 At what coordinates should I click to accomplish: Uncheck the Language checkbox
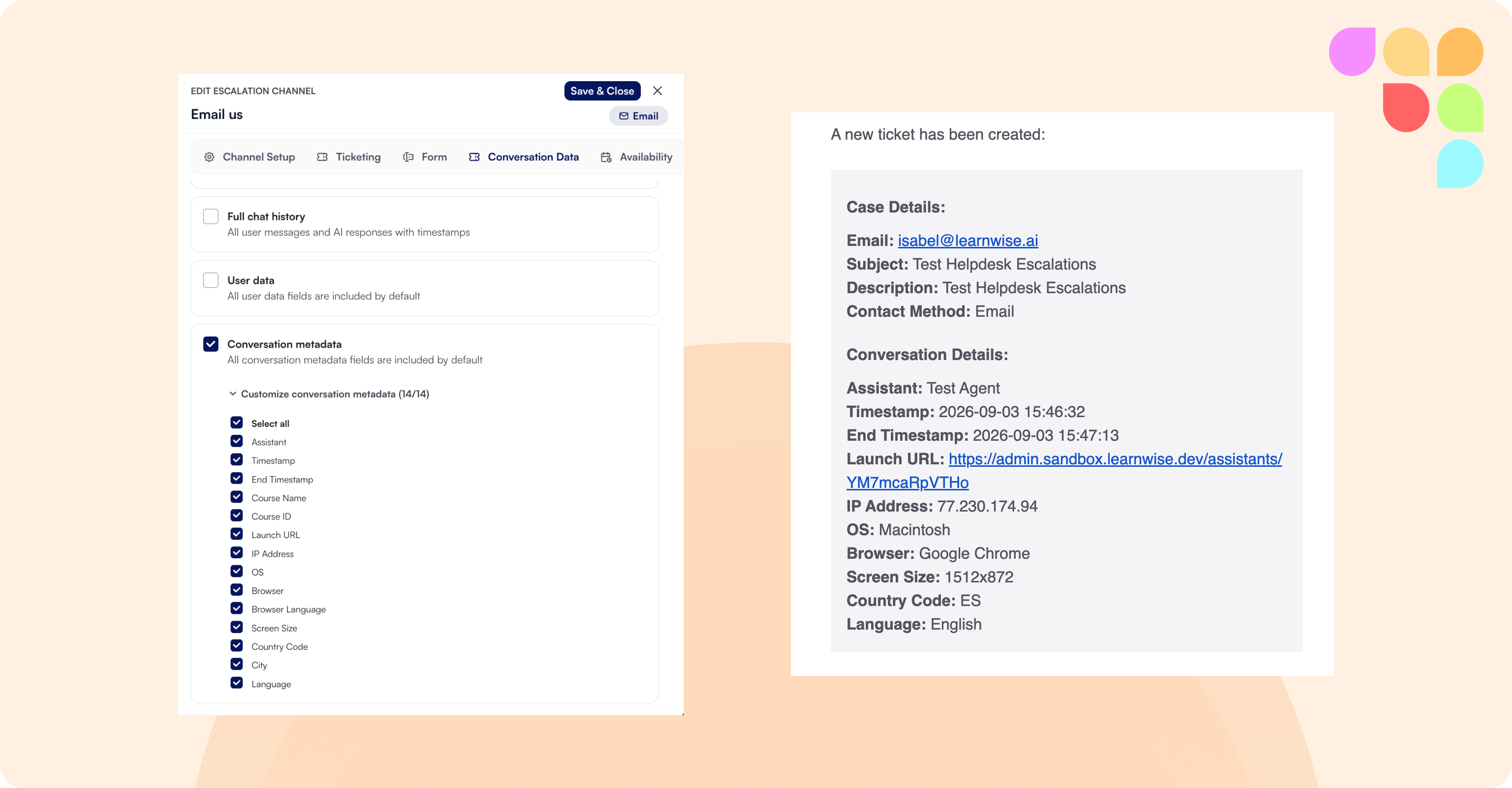pyautogui.click(x=237, y=683)
